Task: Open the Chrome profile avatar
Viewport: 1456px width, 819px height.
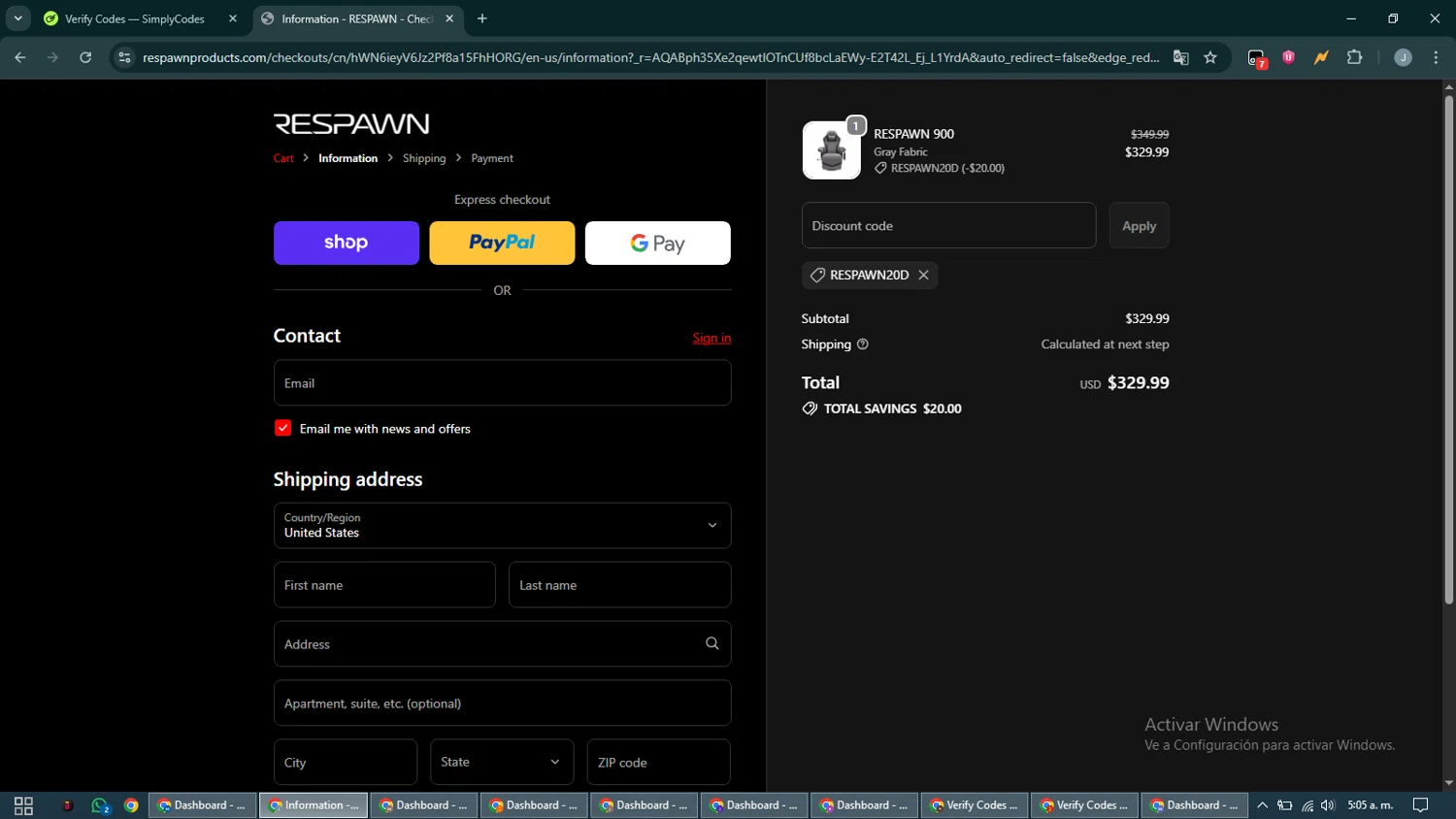Action: pos(1403,57)
